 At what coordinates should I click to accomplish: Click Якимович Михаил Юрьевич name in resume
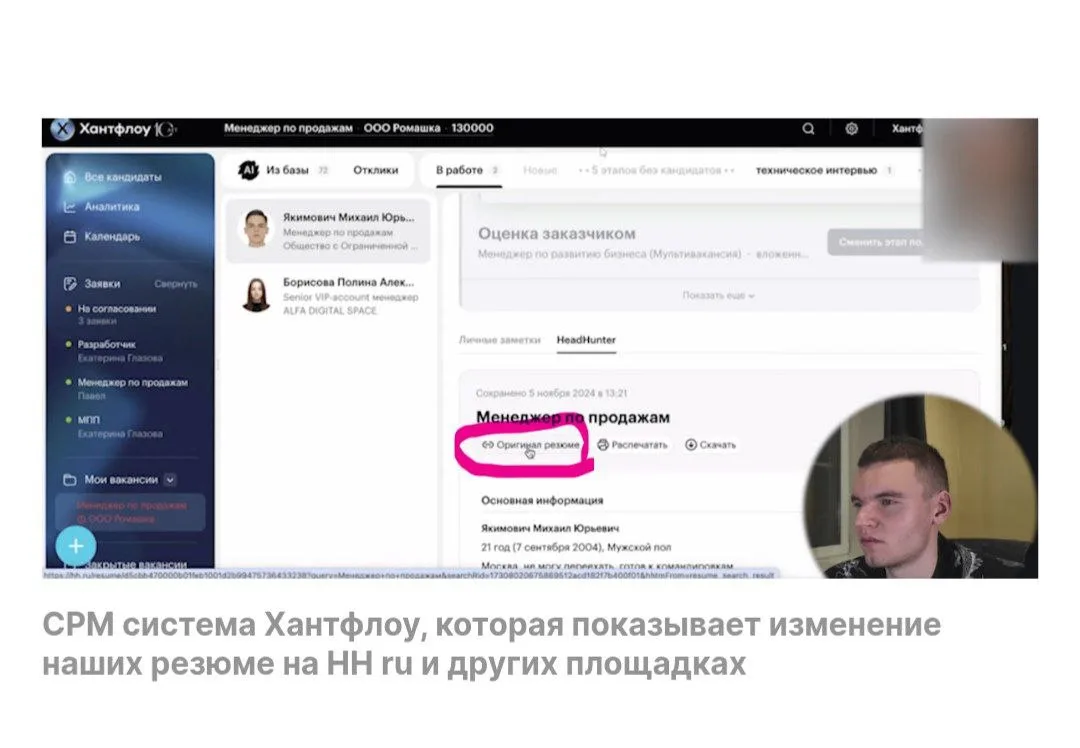(x=550, y=528)
